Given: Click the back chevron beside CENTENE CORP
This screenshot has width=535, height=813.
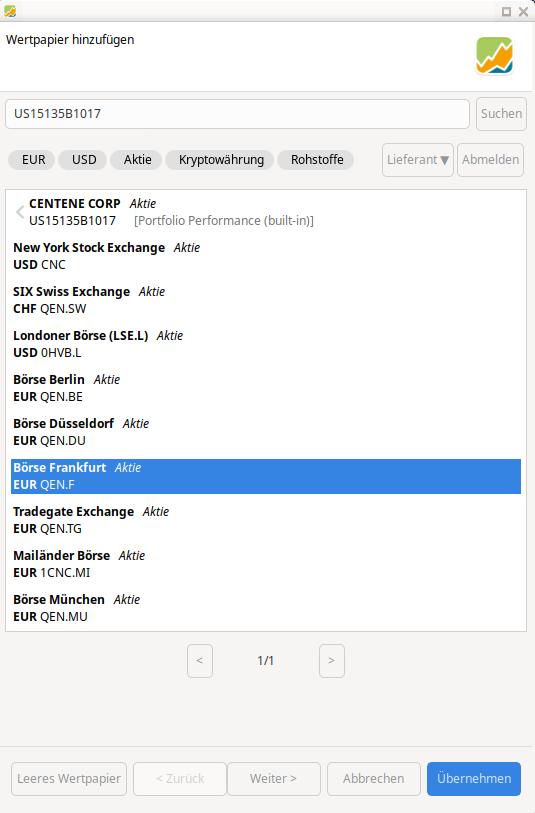Looking at the screenshot, I should 20,212.
